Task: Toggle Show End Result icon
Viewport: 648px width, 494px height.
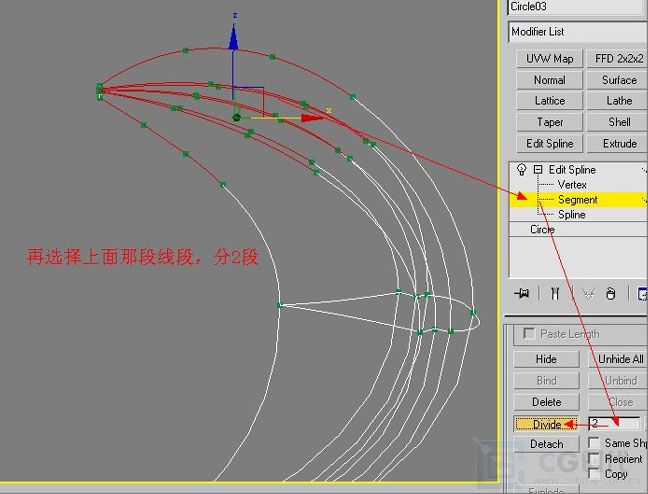Action: click(x=555, y=294)
